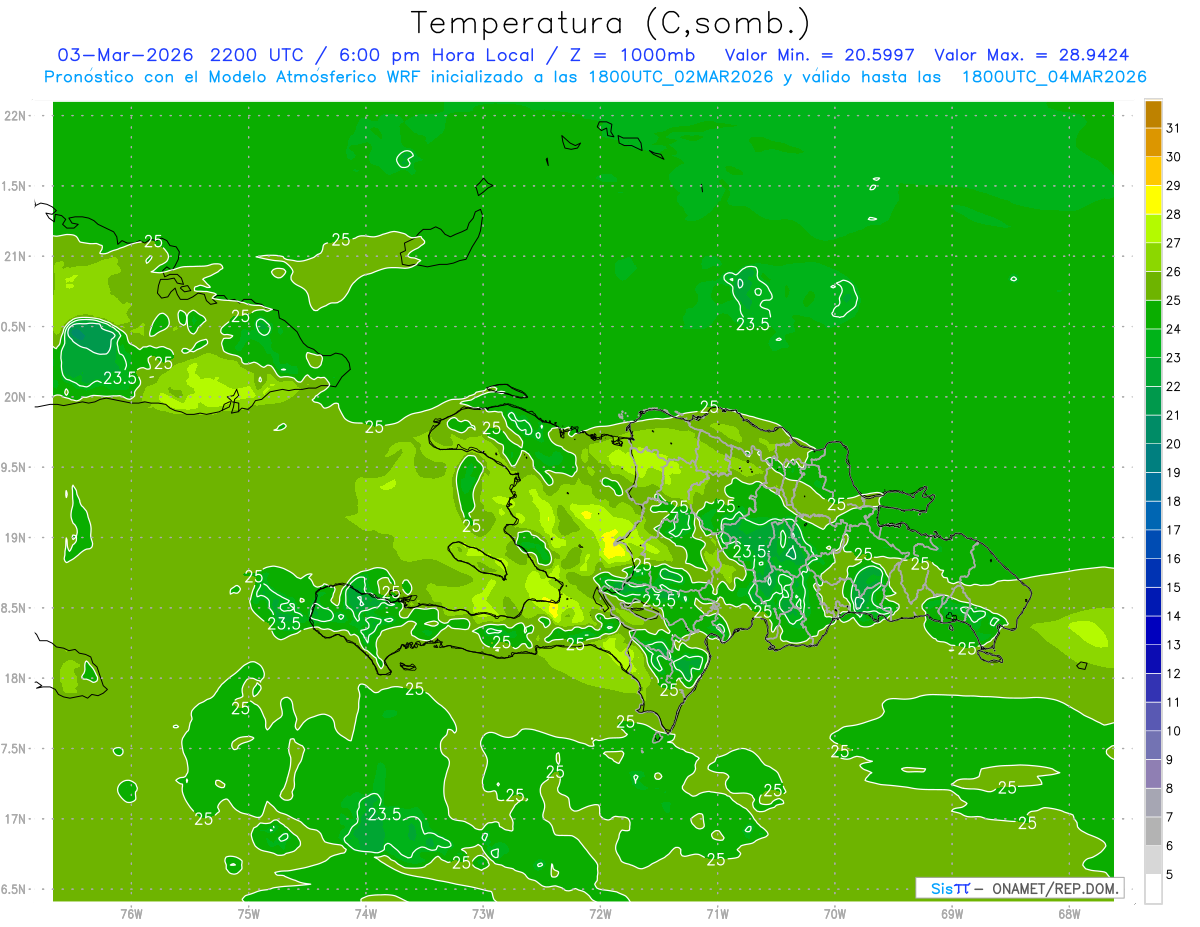Click the purple legend swatch between 9 and 10
The height and width of the screenshot is (927, 1200).
coord(1153,745)
